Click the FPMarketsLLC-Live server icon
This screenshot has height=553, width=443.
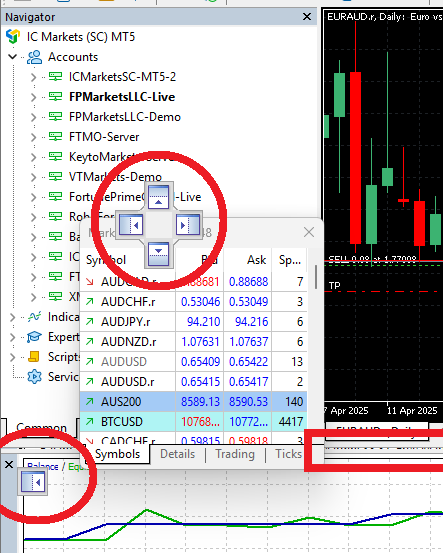pos(55,97)
